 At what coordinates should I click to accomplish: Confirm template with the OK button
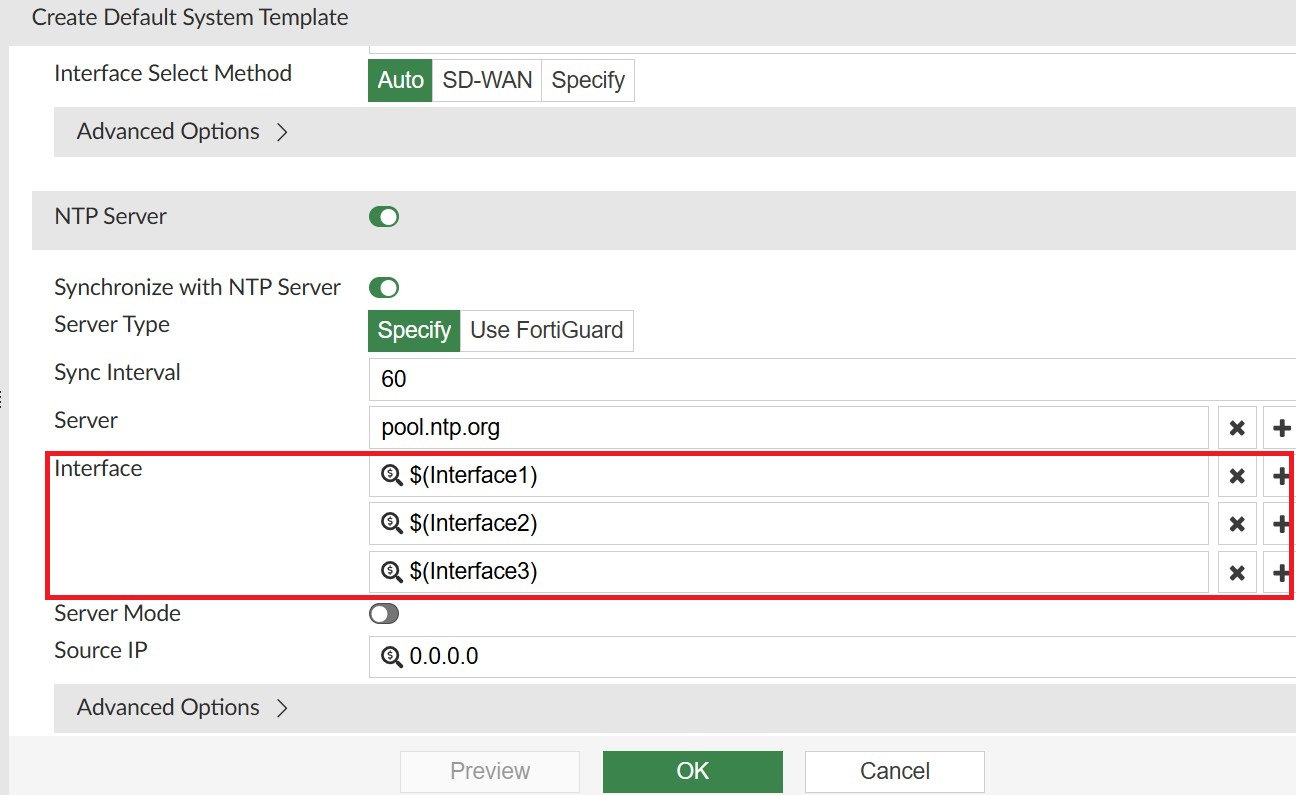pos(693,771)
